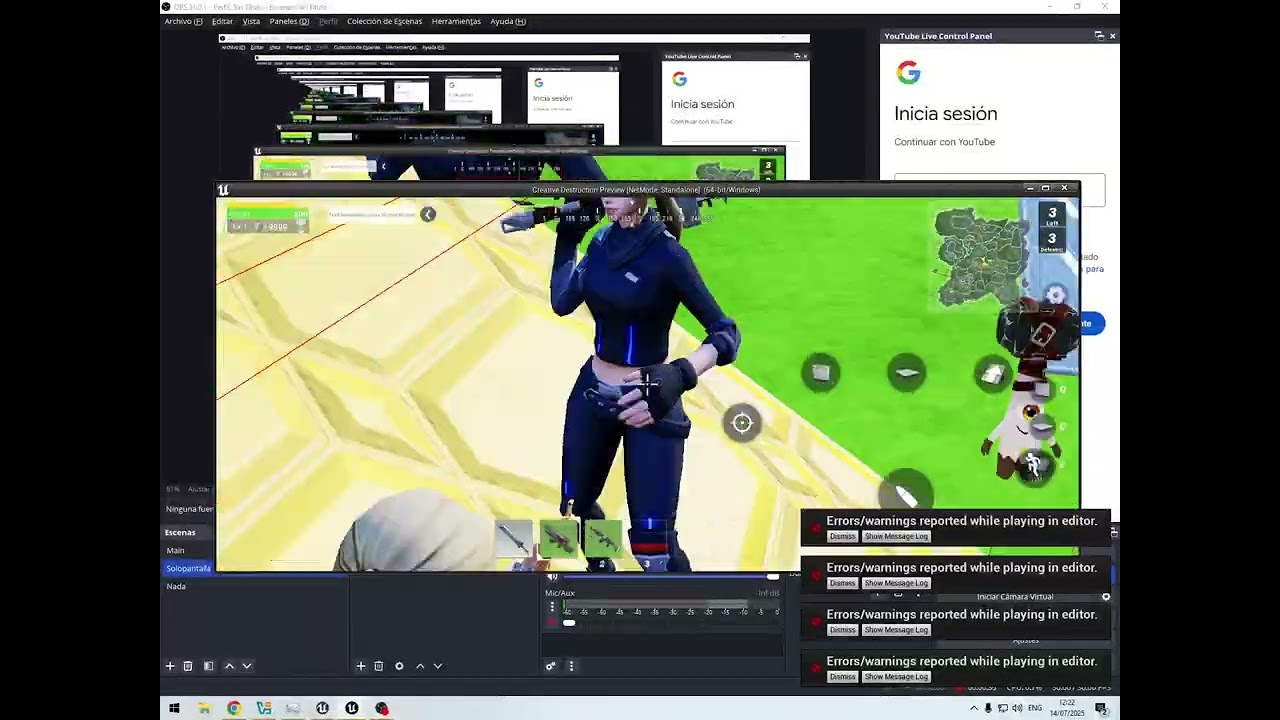Image resolution: width=1280 pixels, height=720 pixels.
Task: Show Message Log in third notification
Action: [x=896, y=630]
